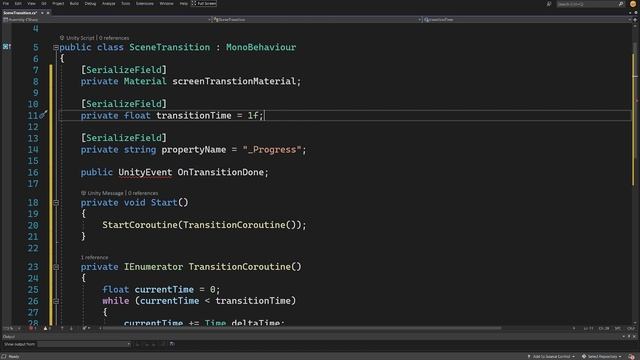This screenshot has height=360, width=640.
Task: Click the warning count indicator
Action: pos(47,328)
